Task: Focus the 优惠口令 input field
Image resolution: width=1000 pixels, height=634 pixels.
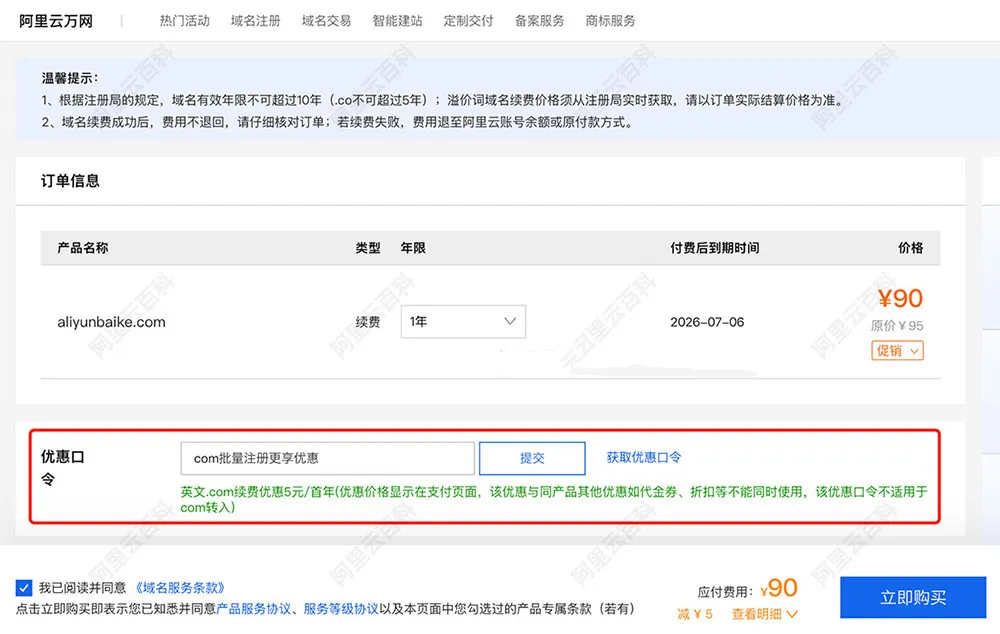Action: 327,458
